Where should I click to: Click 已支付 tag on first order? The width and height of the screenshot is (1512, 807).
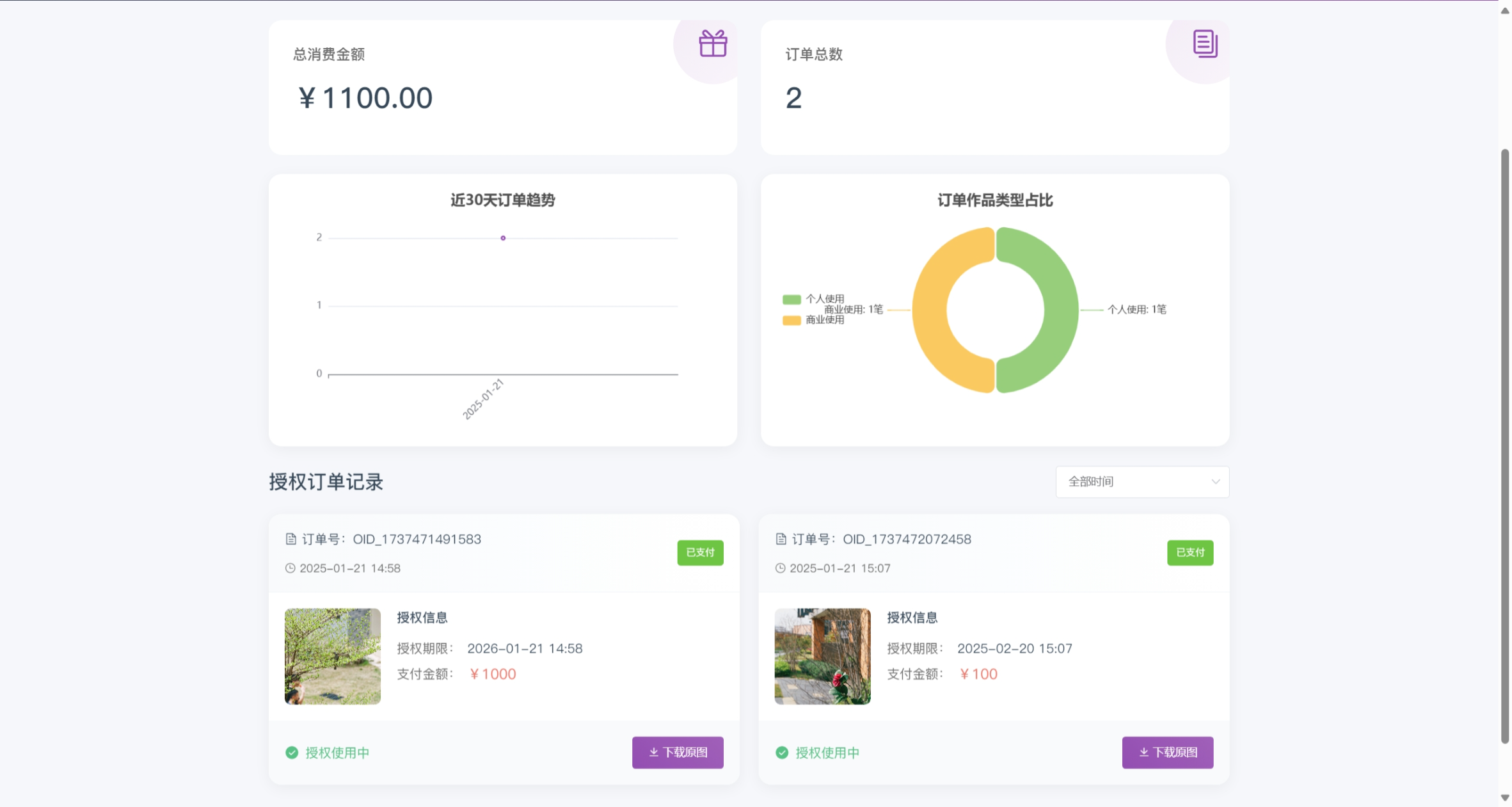pyautogui.click(x=700, y=552)
